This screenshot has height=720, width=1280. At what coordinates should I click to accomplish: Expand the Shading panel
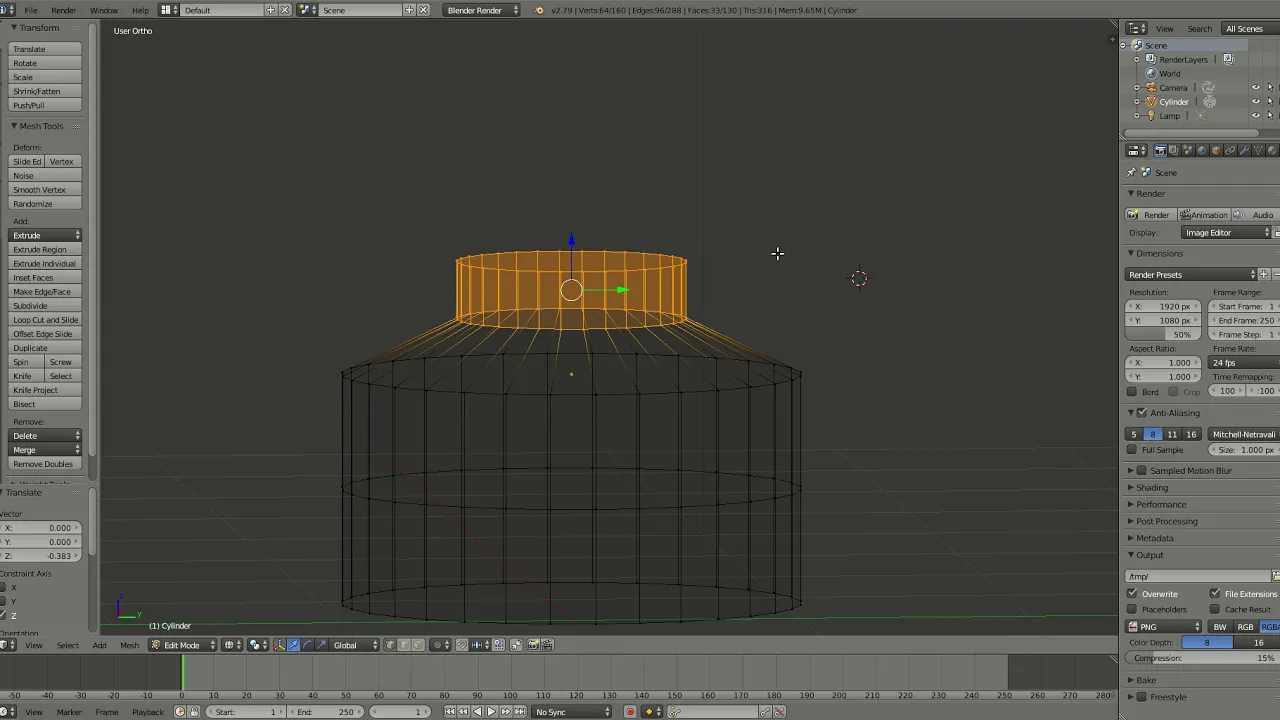[1150, 488]
